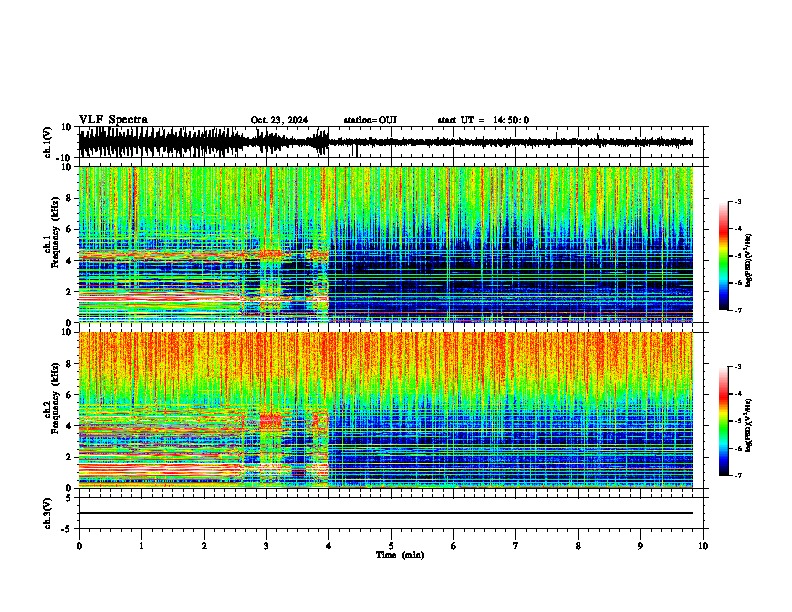Click the "5" tick on ch.3 voltage axis
This screenshot has height=612, width=792.
click(69, 497)
